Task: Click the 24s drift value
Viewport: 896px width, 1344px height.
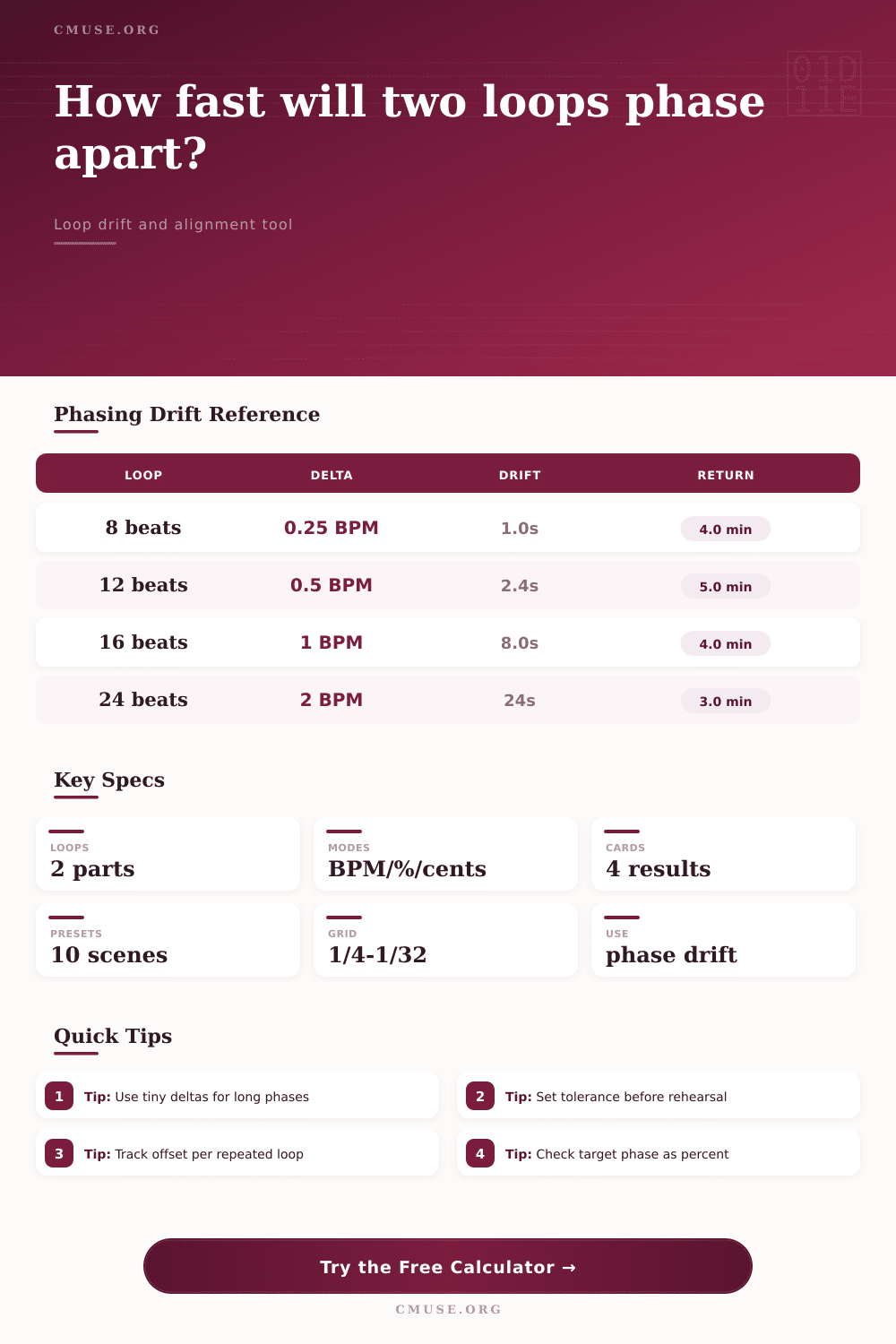Action: (x=520, y=701)
